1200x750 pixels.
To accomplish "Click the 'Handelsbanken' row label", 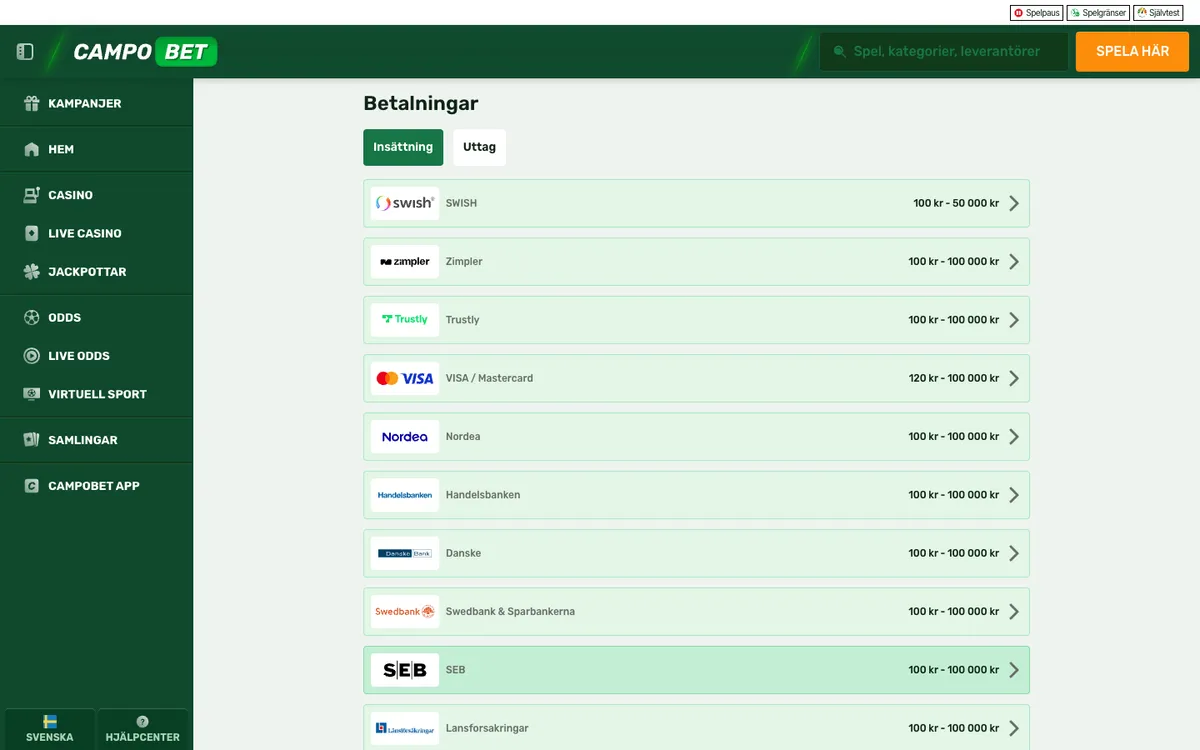I will coord(483,495).
